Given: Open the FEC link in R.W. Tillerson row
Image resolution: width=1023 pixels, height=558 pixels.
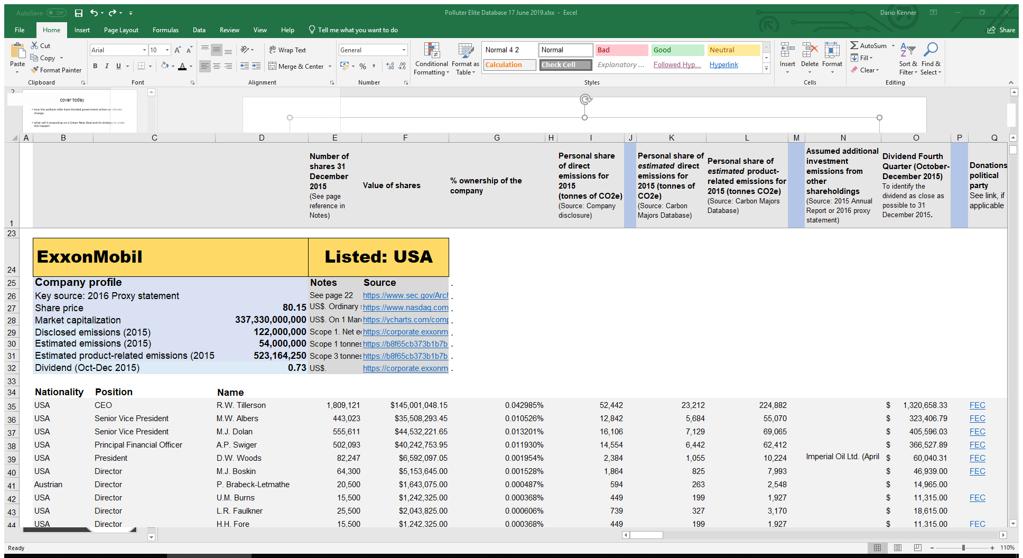Looking at the screenshot, I should [977, 405].
